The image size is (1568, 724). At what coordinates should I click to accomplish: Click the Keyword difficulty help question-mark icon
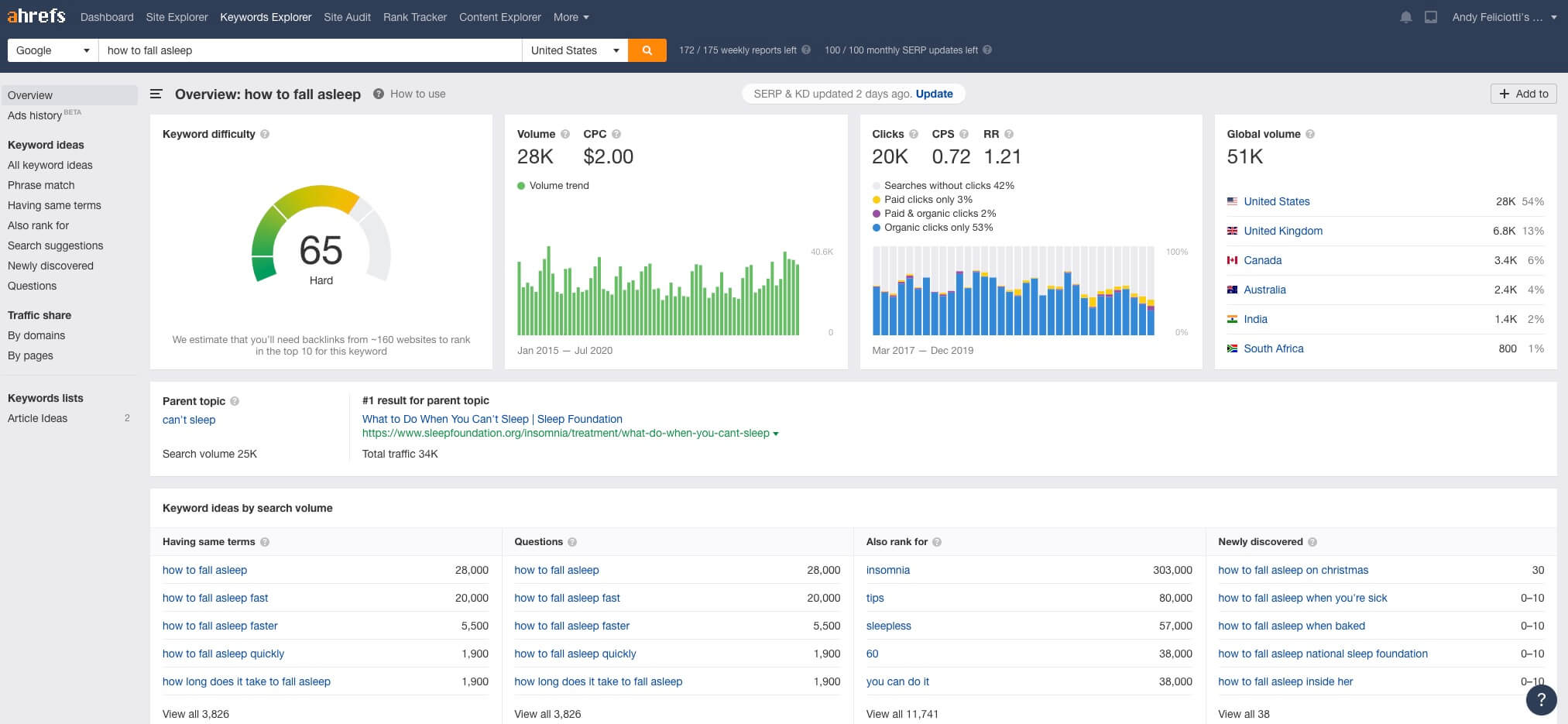click(x=266, y=133)
